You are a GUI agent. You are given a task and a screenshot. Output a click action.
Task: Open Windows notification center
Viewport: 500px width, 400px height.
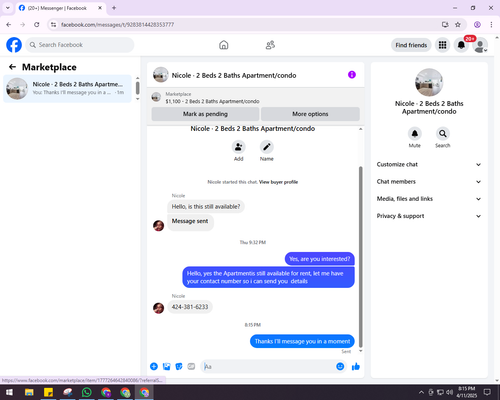click(x=487, y=392)
